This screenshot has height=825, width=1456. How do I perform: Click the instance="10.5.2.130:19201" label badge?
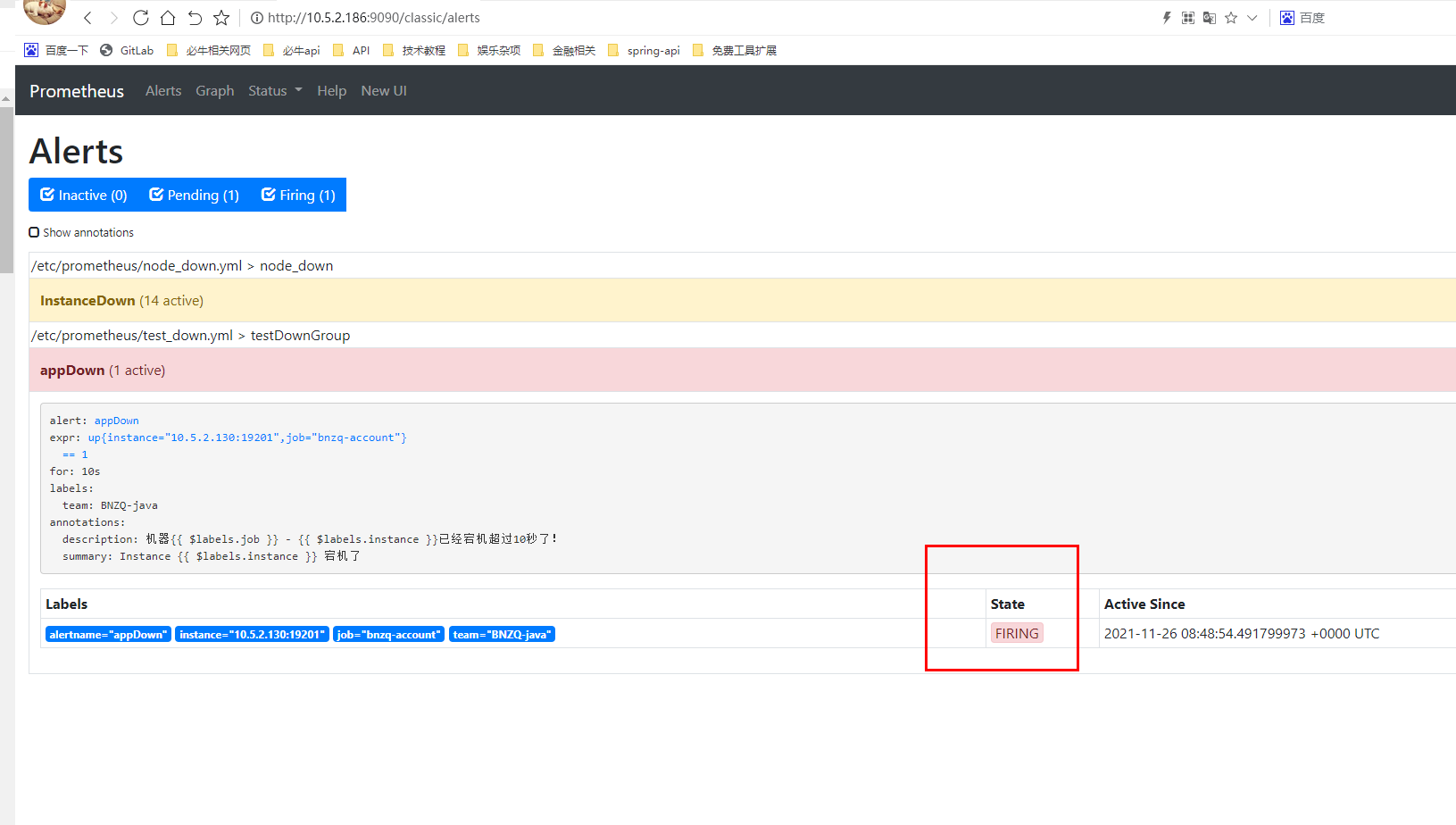(252, 635)
